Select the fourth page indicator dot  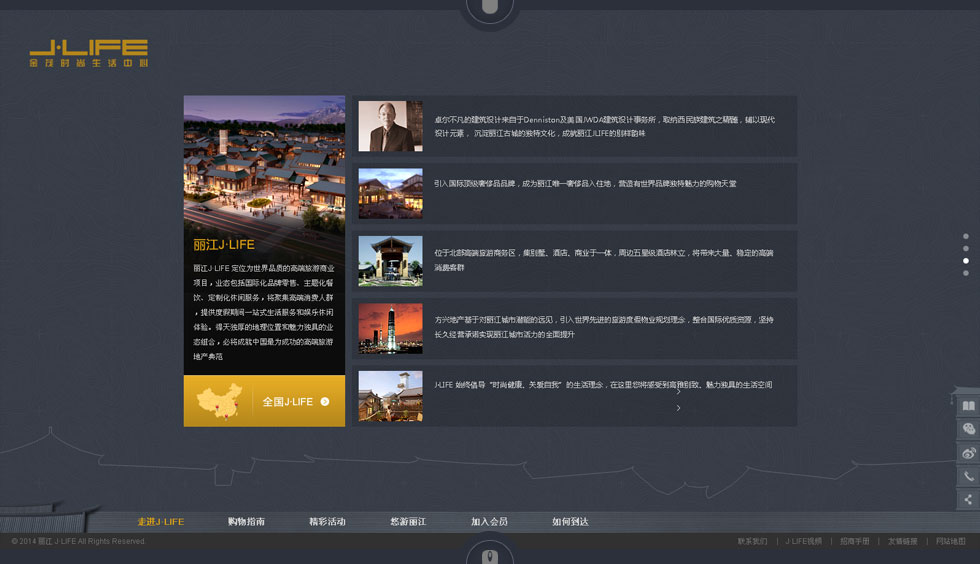[x=966, y=273]
